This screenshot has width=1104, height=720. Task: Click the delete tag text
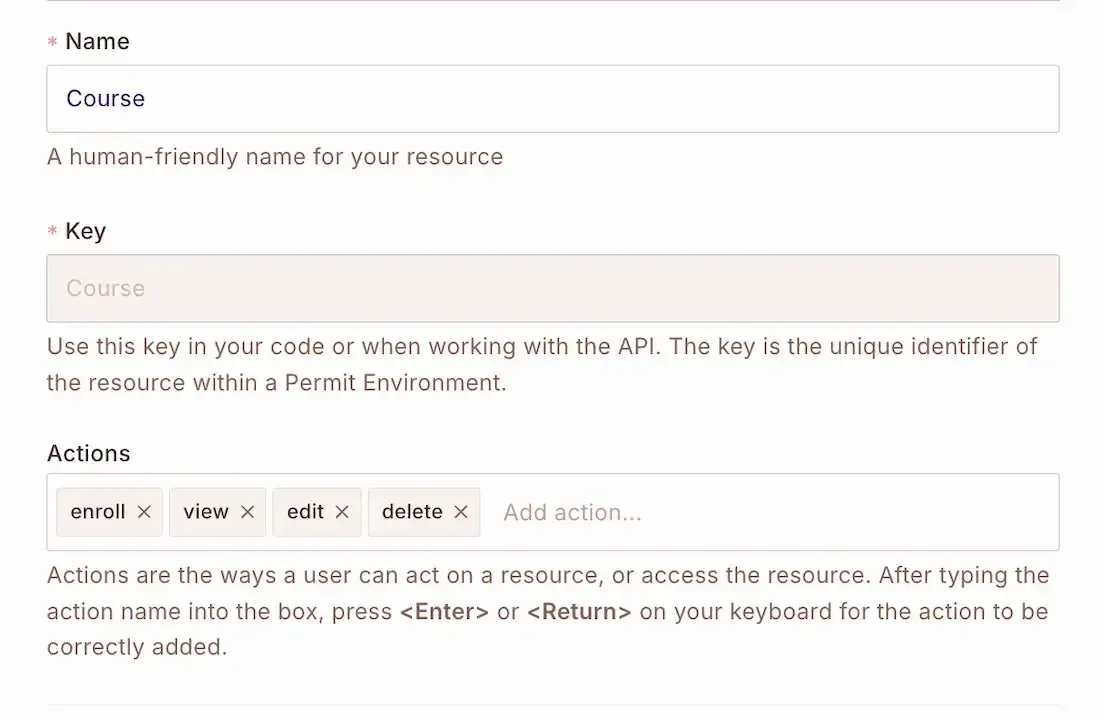[x=412, y=512]
